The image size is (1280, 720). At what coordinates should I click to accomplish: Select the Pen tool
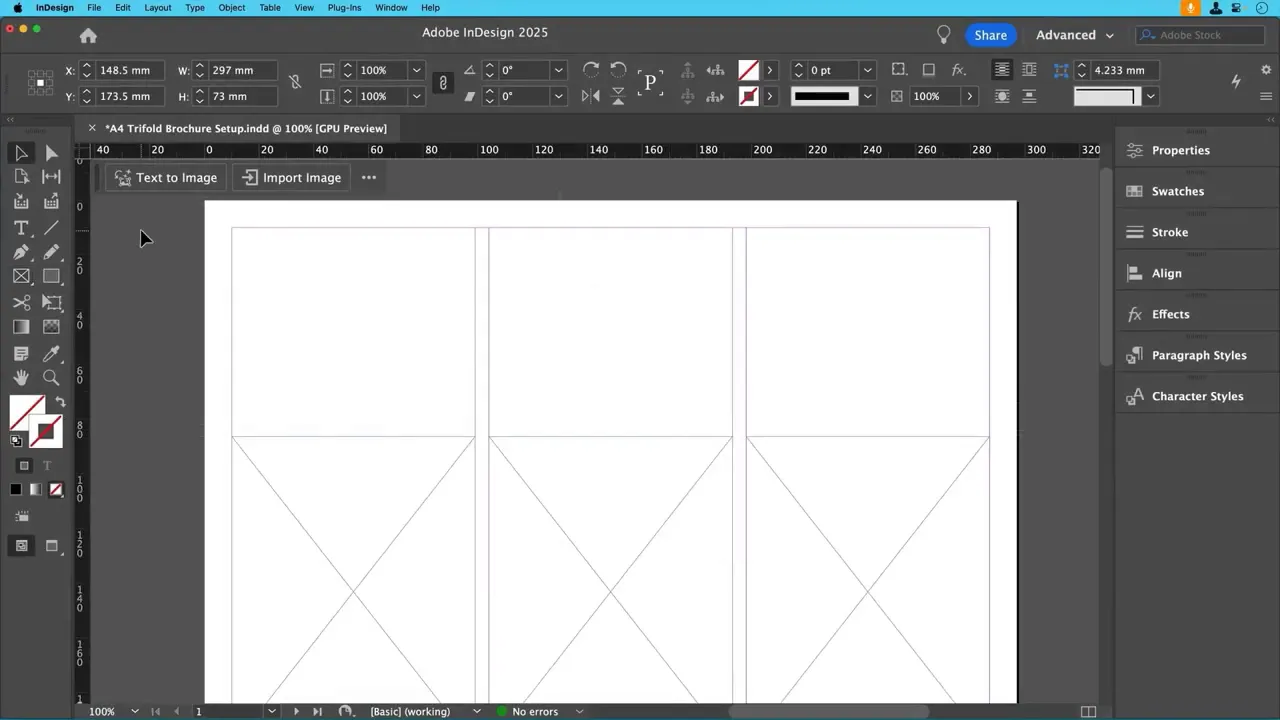coord(21,252)
